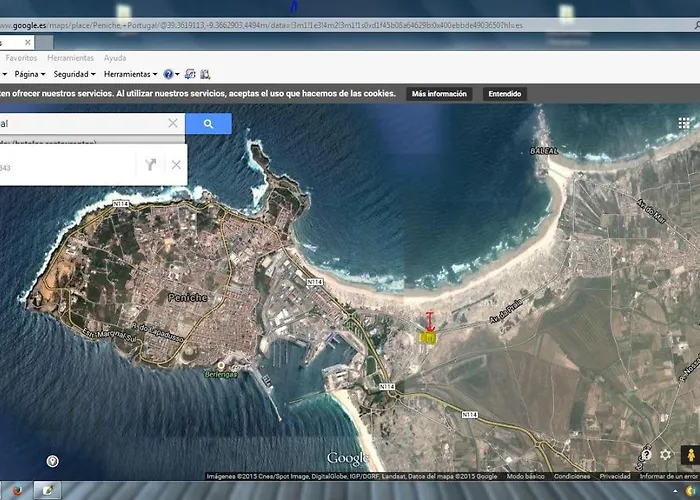Close the Peniche place info card
This screenshot has height=500, width=700.
pyautogui.click(x=176, y=164)
